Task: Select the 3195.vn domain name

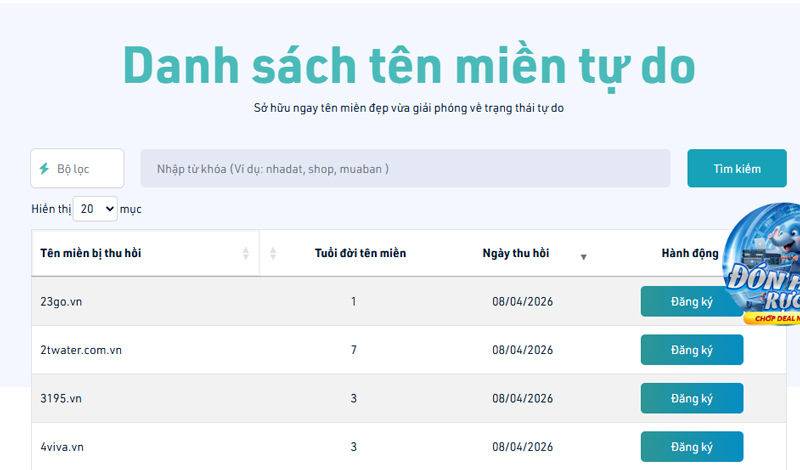Action: click(61, 399)
